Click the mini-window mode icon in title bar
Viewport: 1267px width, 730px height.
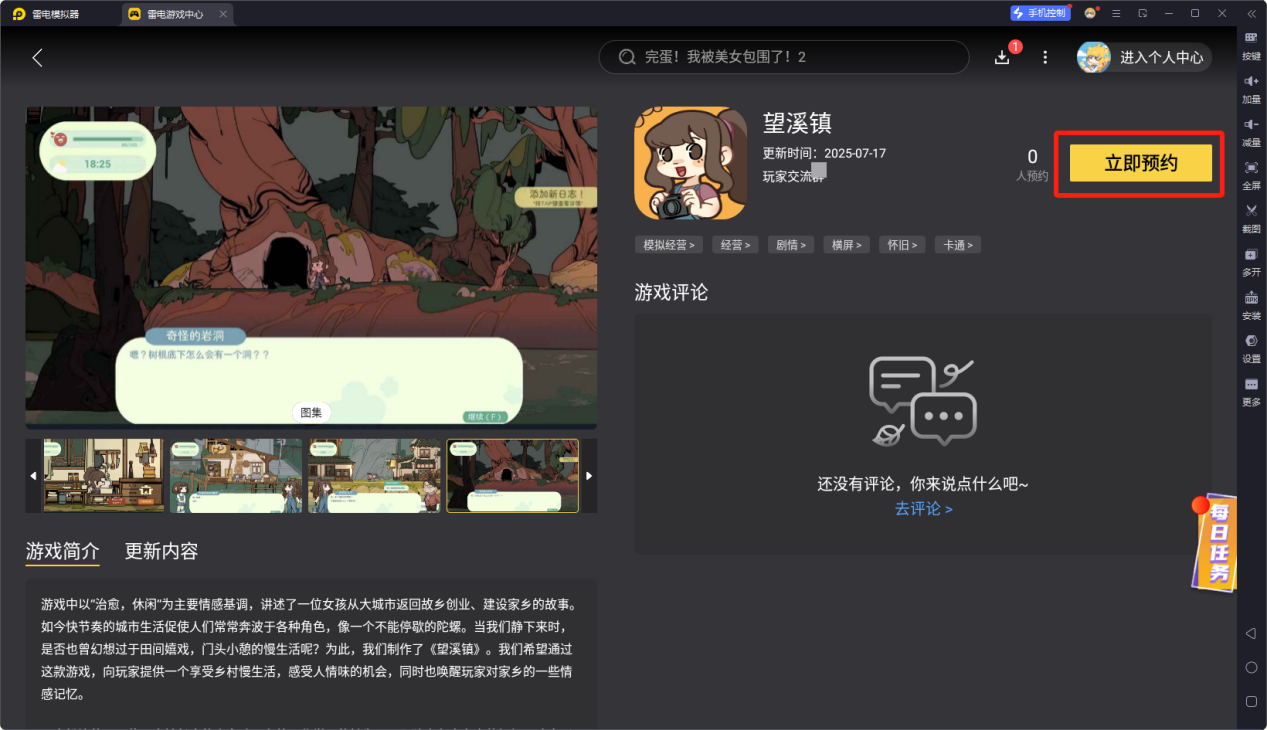(1142, 13)
